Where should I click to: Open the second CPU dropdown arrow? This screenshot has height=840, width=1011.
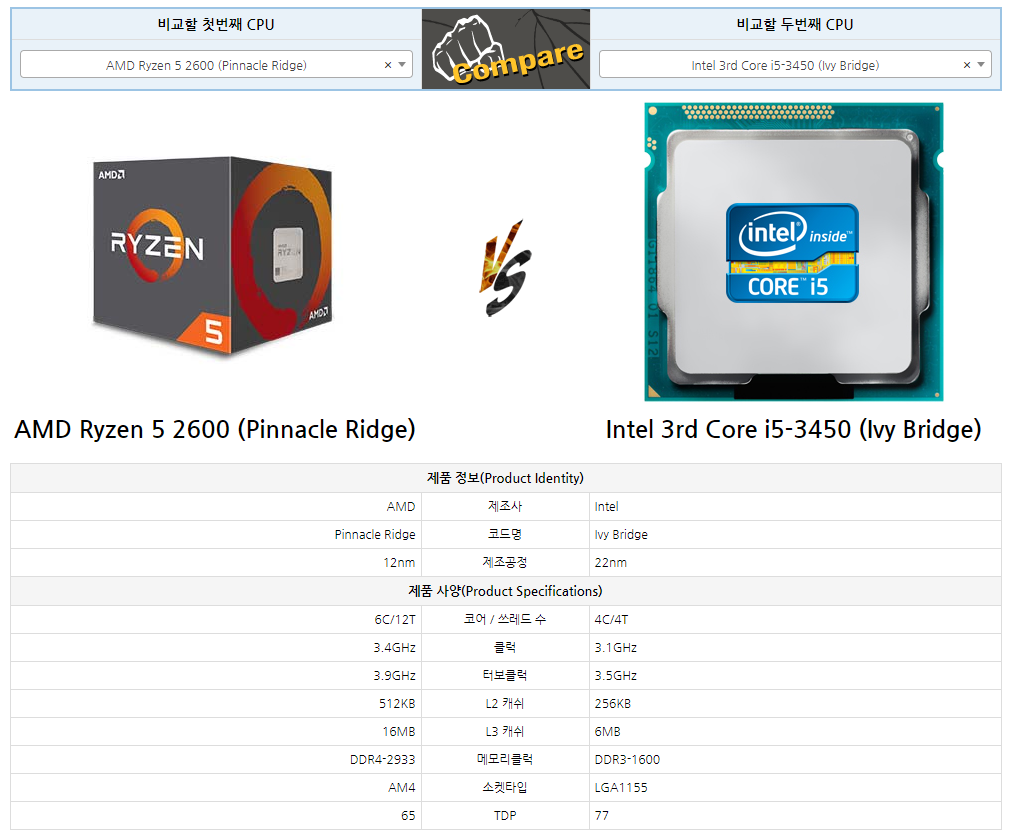coord(981,65)
